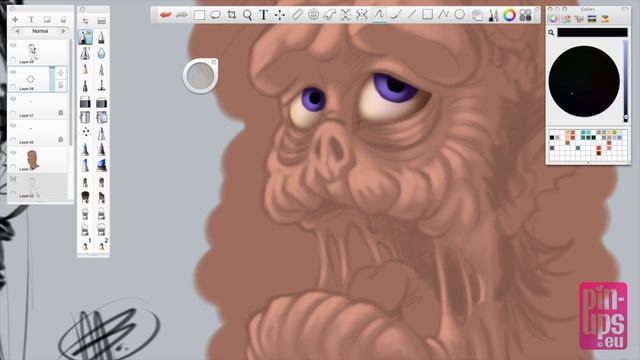Add an image layer in Layers panel
This screenshot has width=640, height=360.
coord(47,20)
